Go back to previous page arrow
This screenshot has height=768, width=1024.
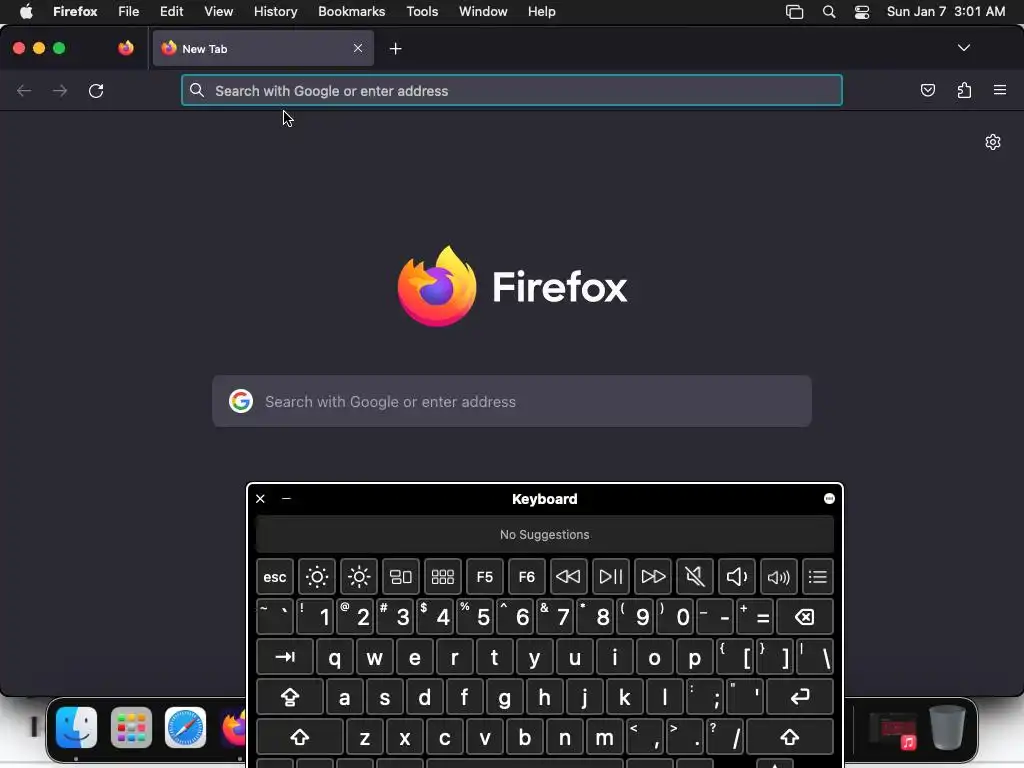click(24, 91)
